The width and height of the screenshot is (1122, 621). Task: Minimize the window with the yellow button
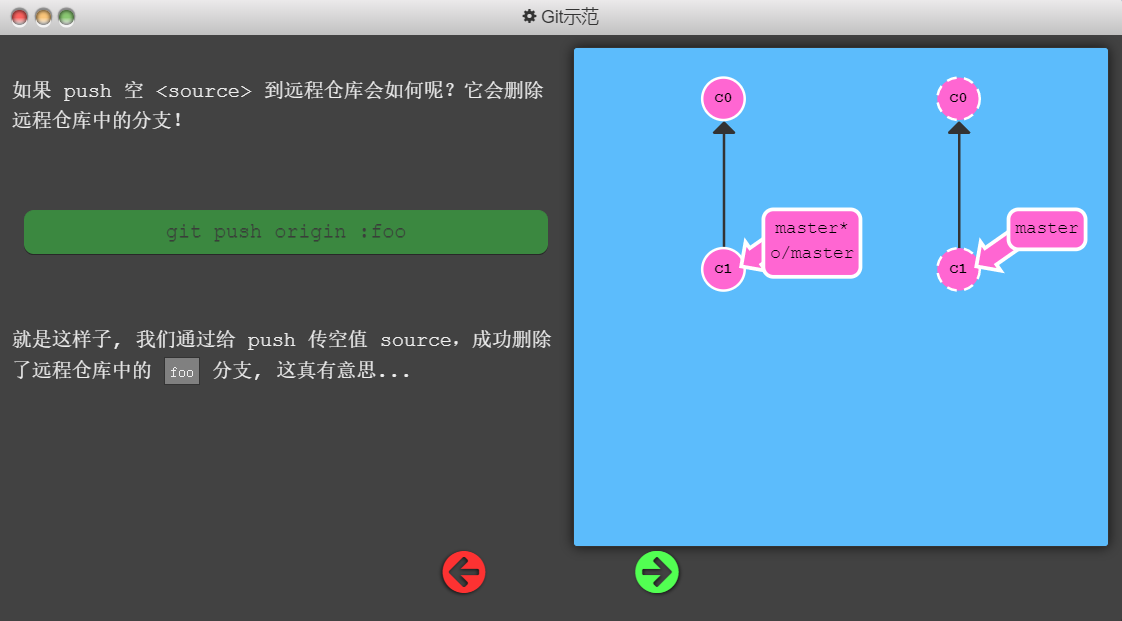point(43,17)
